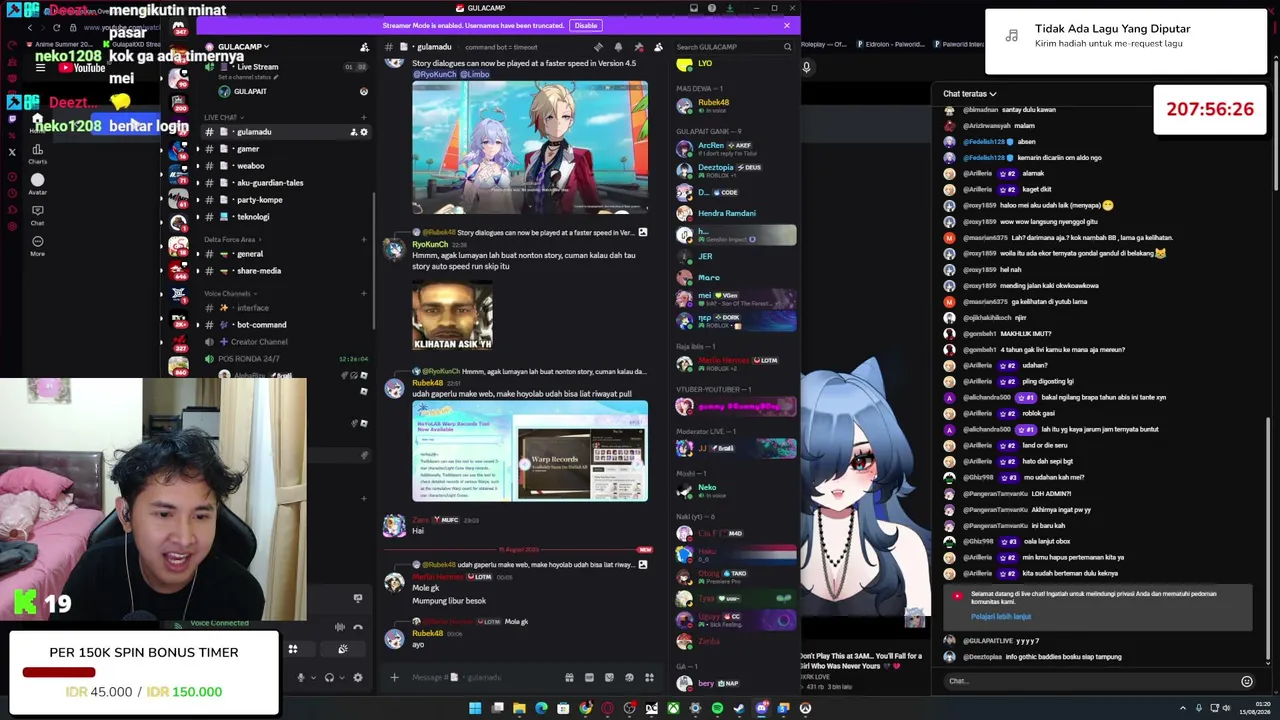Open the bot-command channel
The image size is (1280, 720).
[287, 325]
